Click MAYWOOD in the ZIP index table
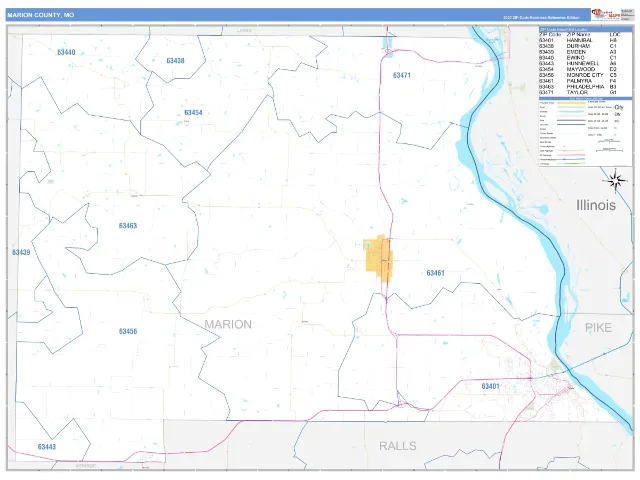 tap(581, 69)
